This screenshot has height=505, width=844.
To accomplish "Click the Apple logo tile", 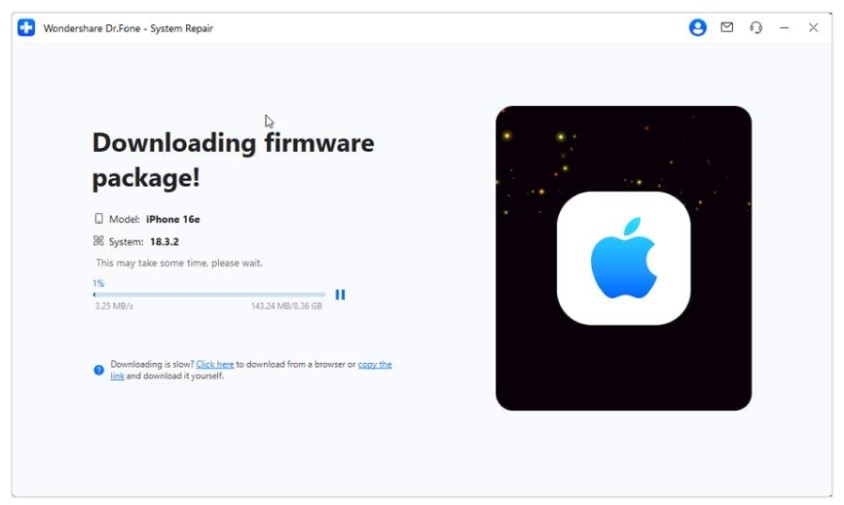I will pyautogui.click(x=623, y=258).
